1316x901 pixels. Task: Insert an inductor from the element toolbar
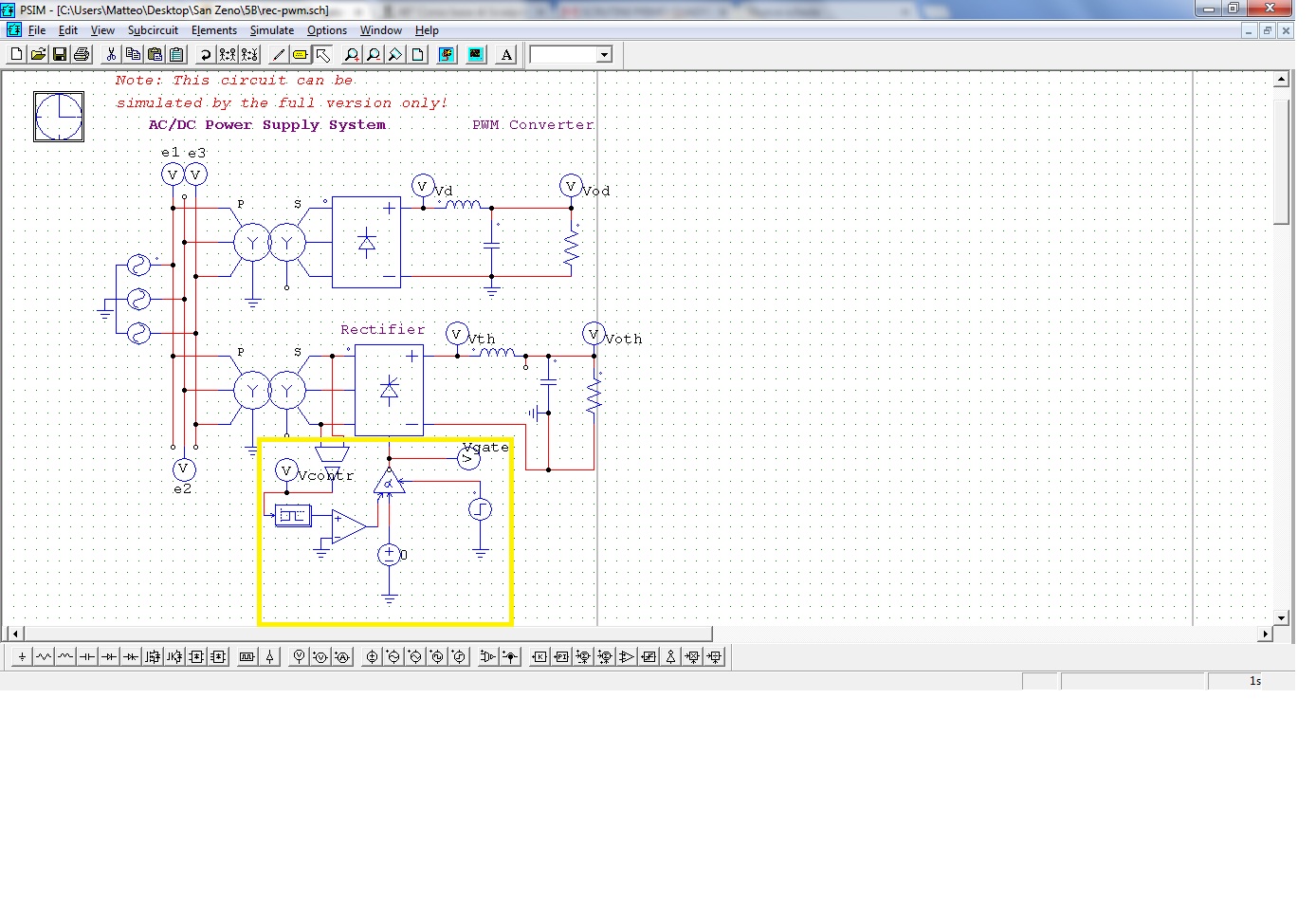tap(65, 656)
